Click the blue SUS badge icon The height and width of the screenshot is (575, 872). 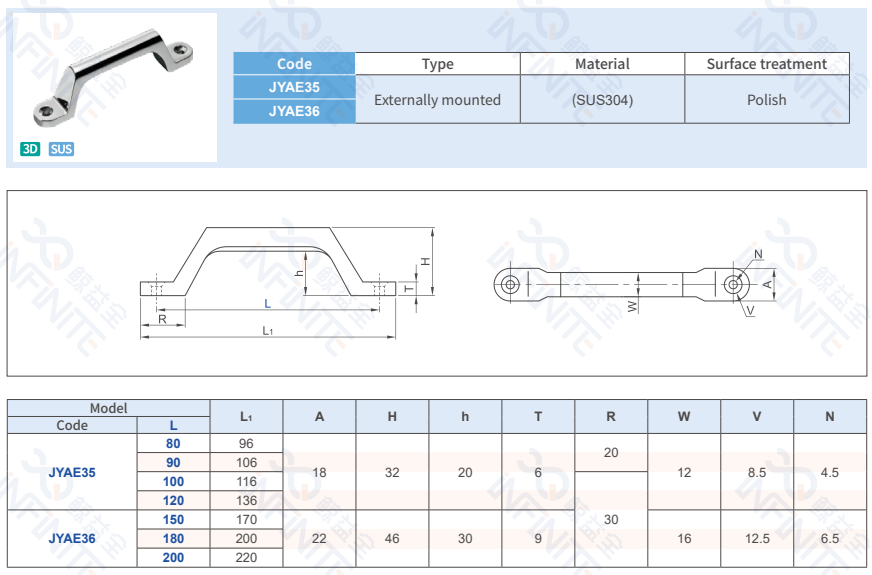(61, 149)
